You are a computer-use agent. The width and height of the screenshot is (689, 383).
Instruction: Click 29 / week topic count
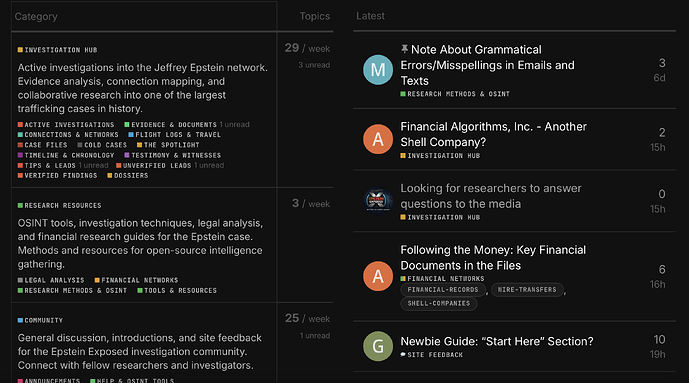[x=307, y=48]
